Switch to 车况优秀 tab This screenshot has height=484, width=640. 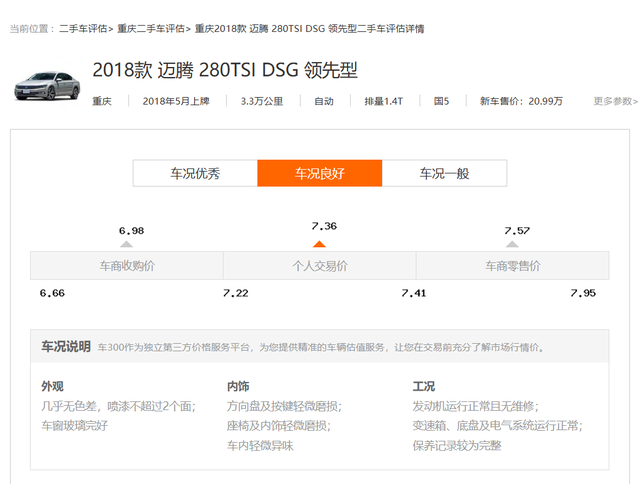tap(195, 173)
